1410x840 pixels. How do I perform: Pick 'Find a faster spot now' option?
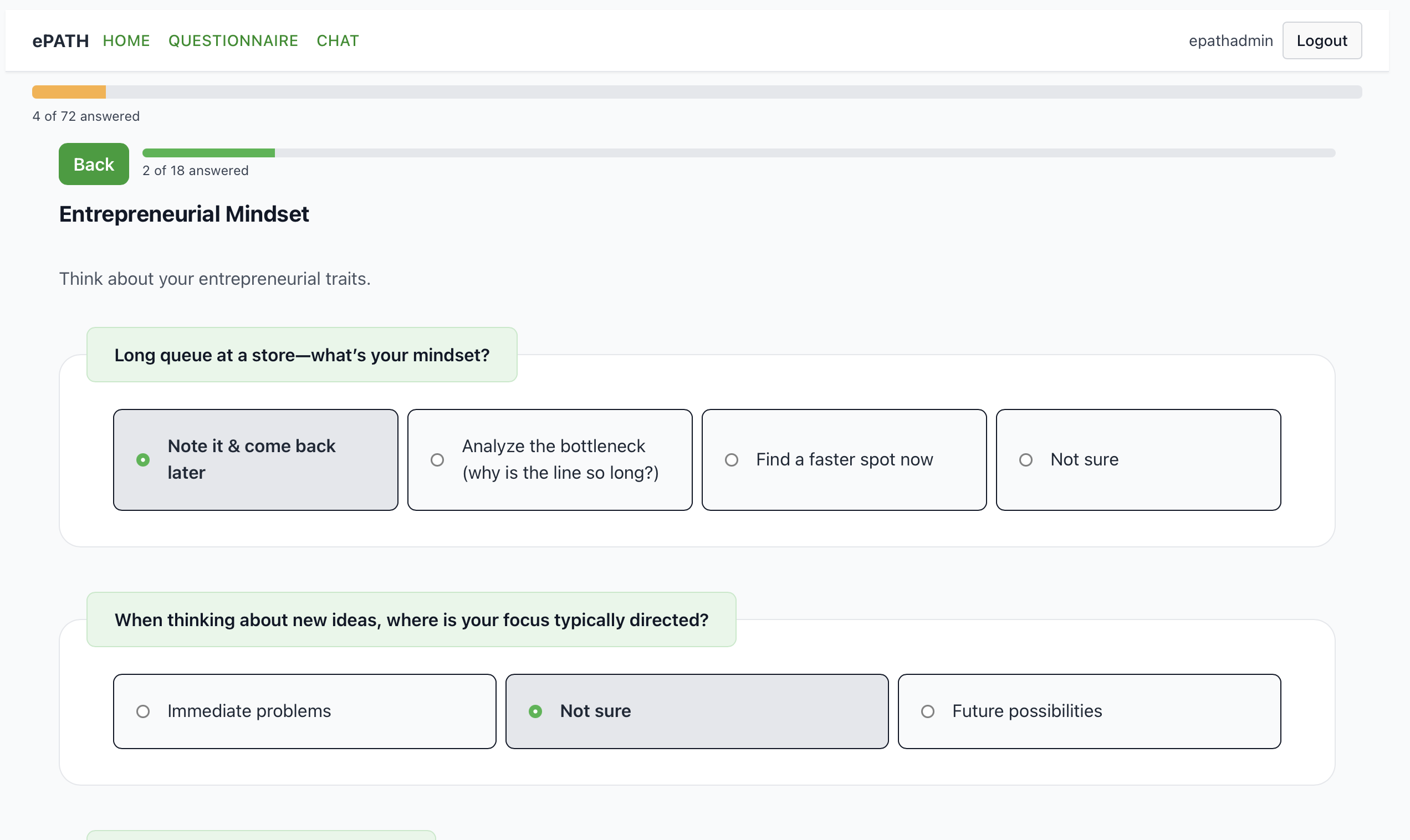[844, 460]
